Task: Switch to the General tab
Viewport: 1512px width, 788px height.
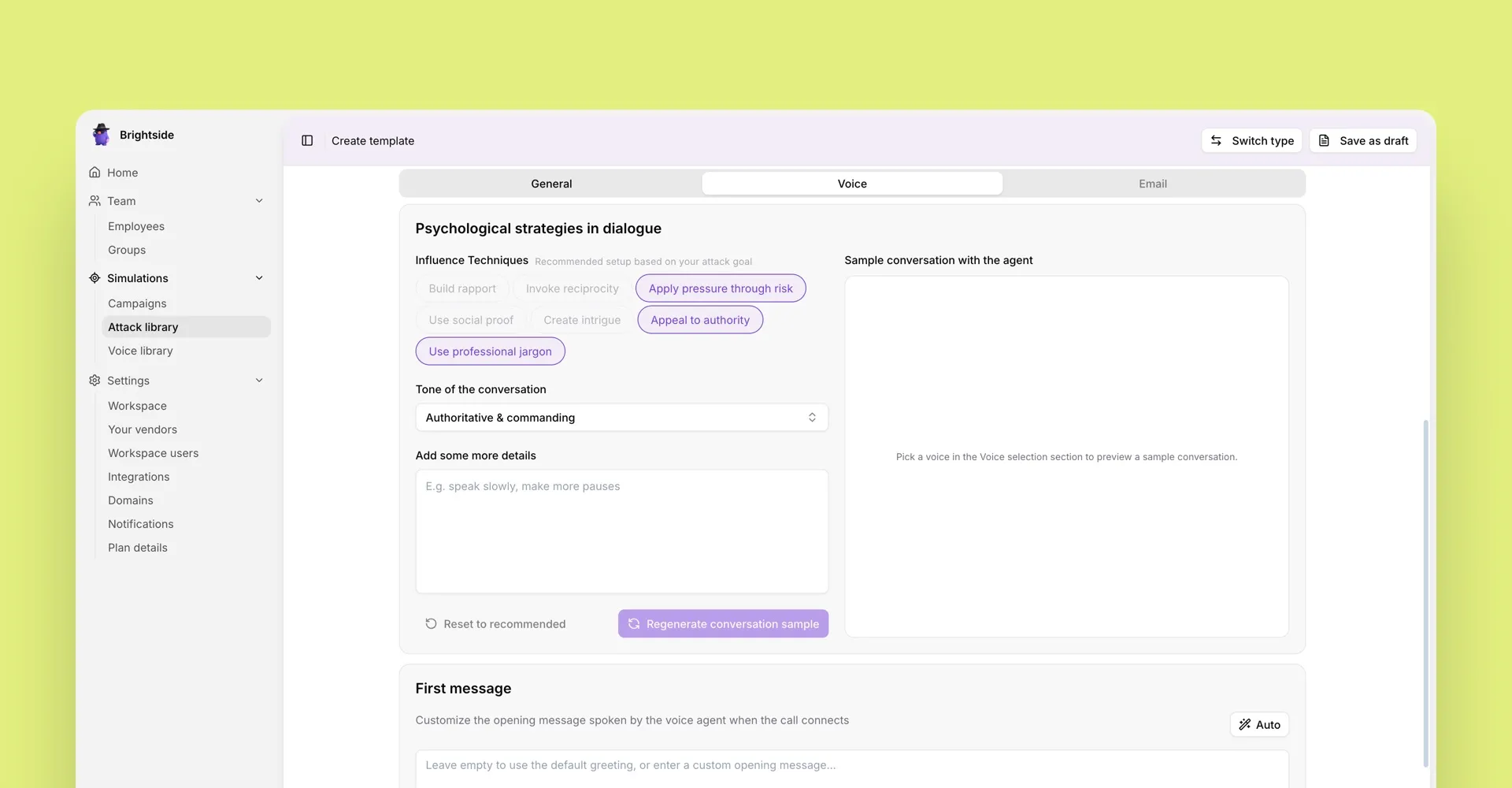Action: [551, 184]
